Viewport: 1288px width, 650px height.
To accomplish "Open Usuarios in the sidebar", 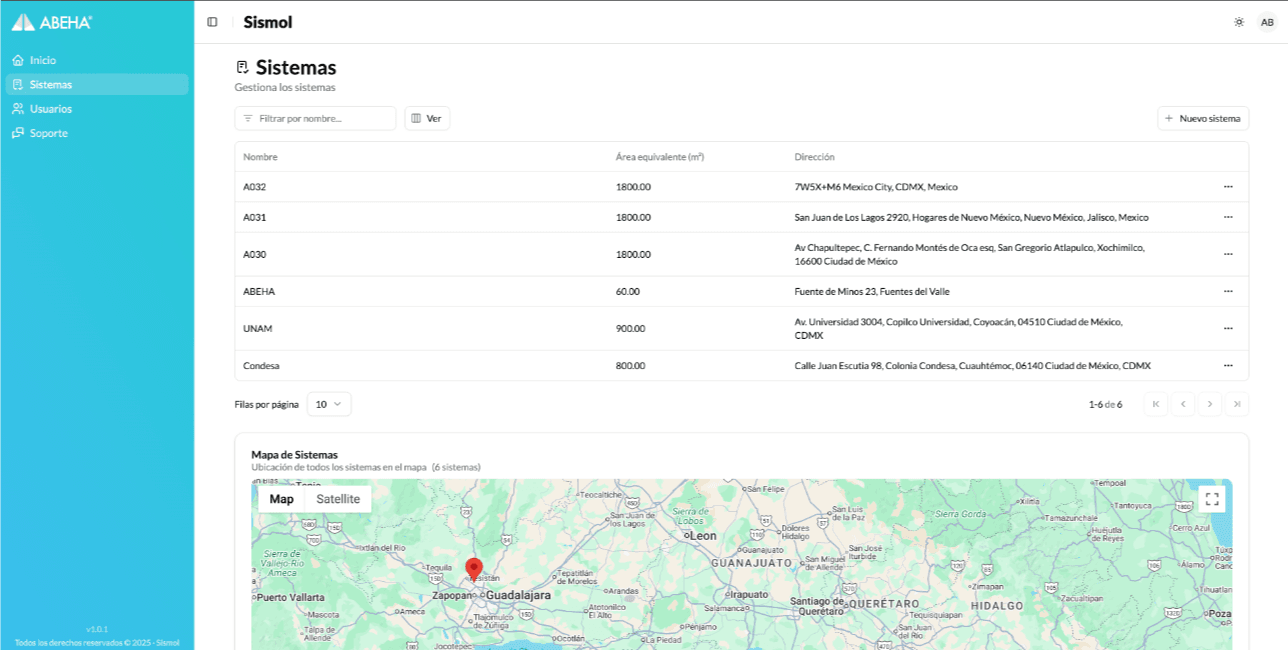I will [x=50, y=109].
